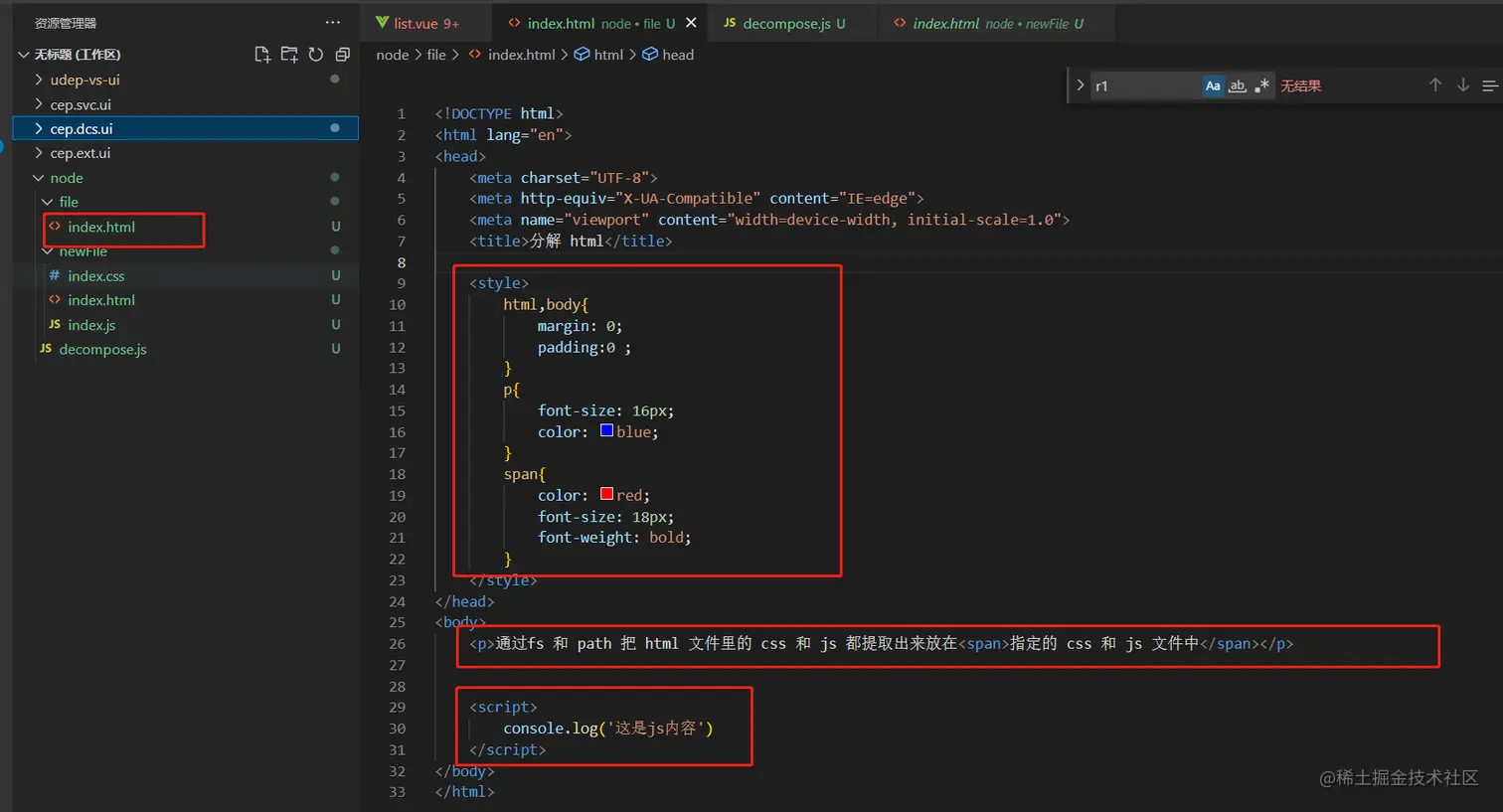Click line number 8 in the gutter
1503x812 pixels.
[x=402, y=262]
